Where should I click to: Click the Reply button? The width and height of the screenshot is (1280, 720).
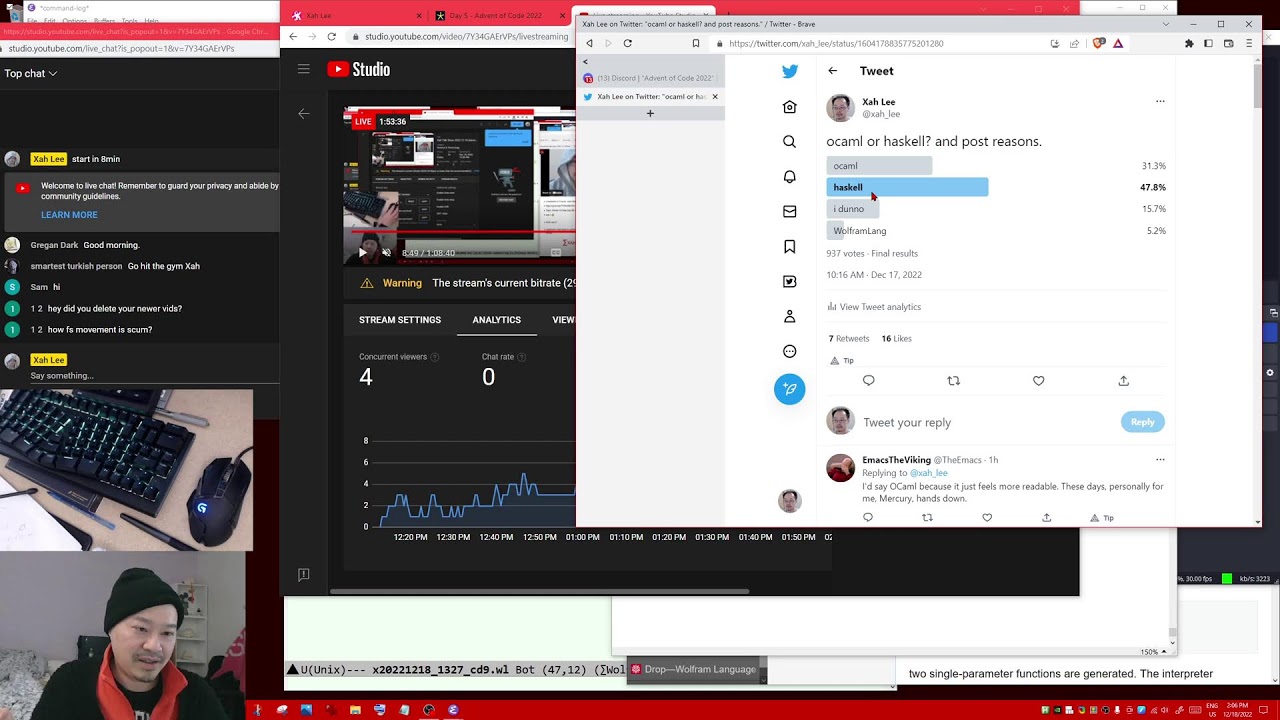tap(1142, 422)
